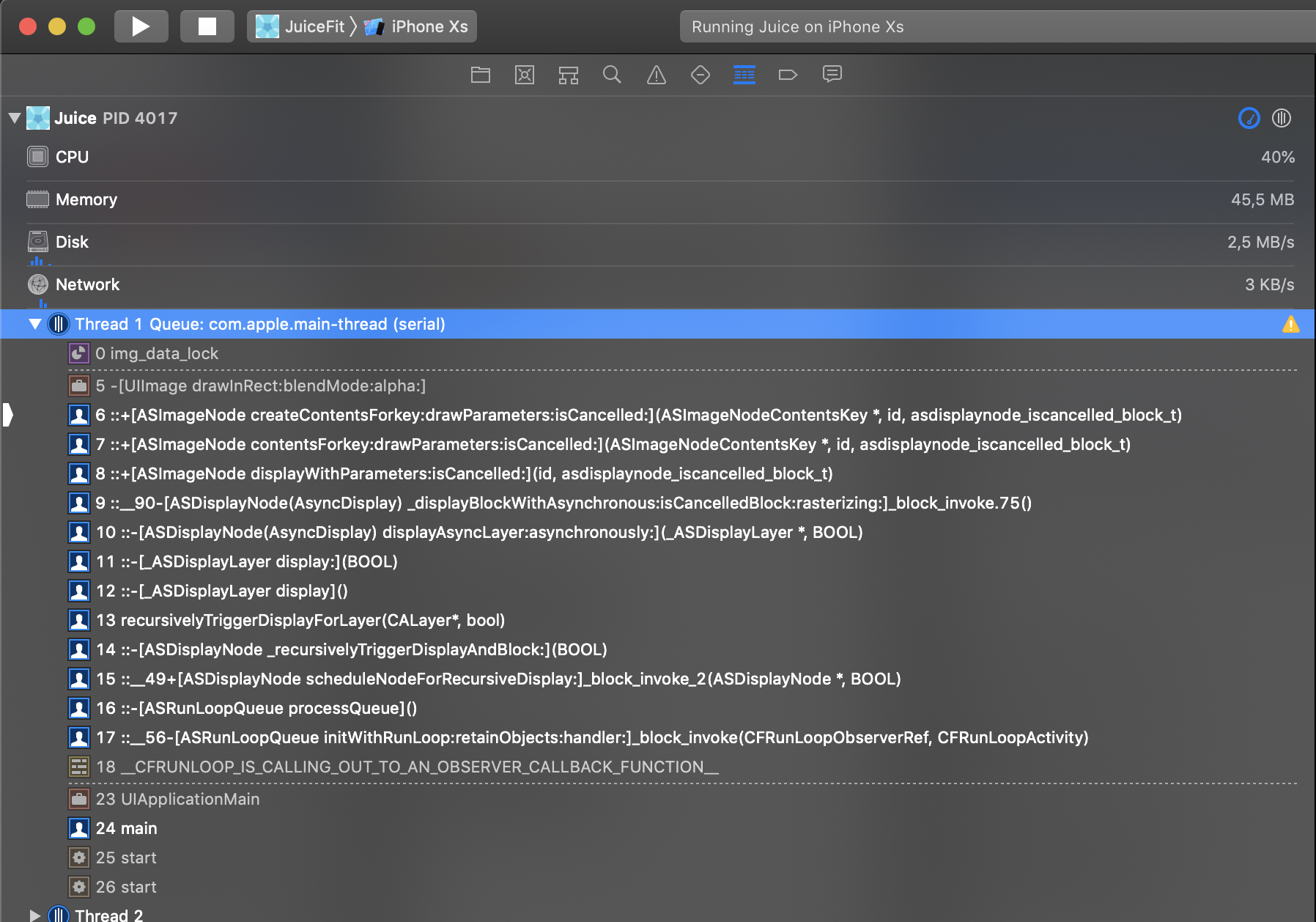Select frame 23 UIApplicationMain
Image resolution: width=1316 pixels, height=922 pixels.
click(658, 799)
